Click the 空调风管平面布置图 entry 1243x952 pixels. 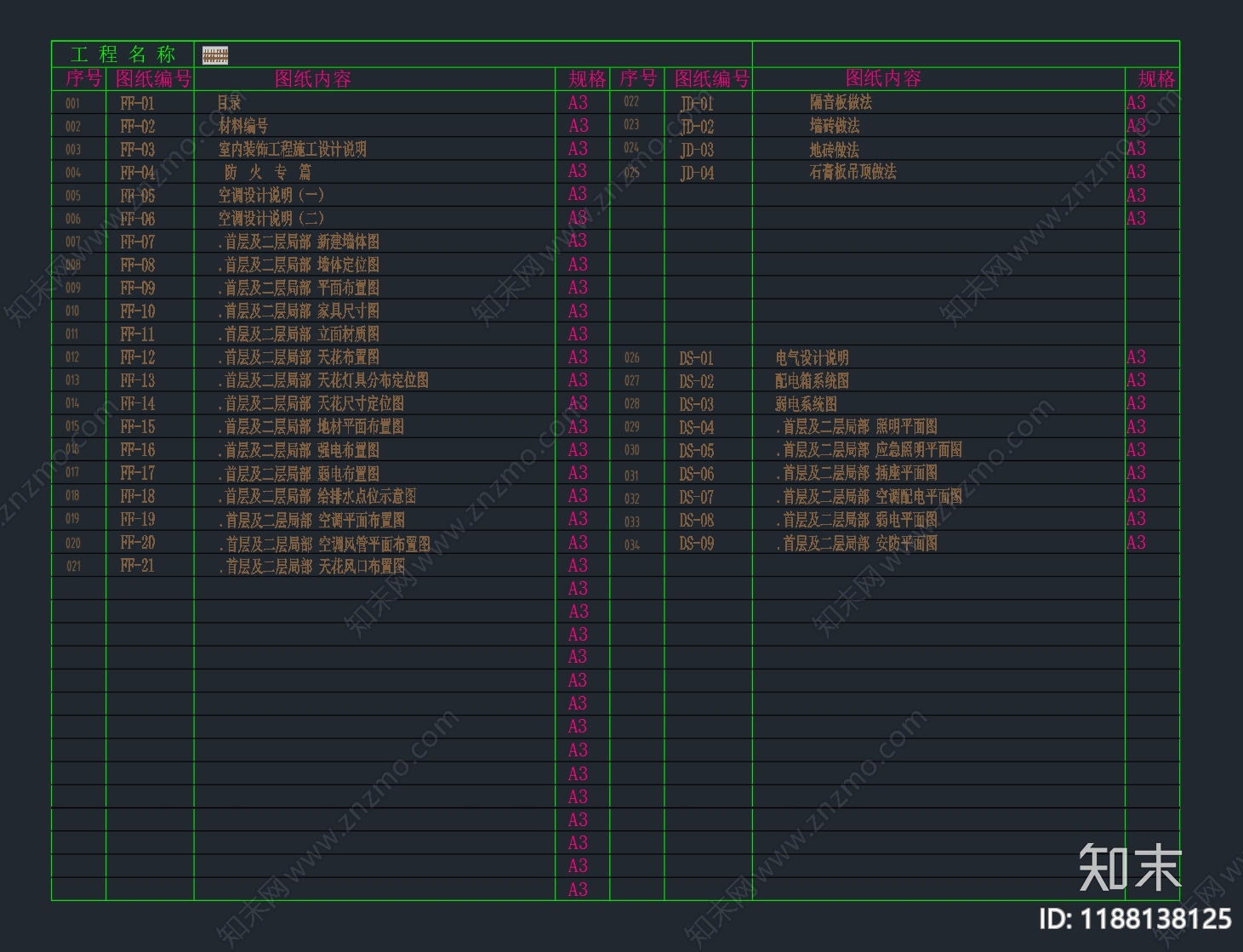click(x=324, y=544)
